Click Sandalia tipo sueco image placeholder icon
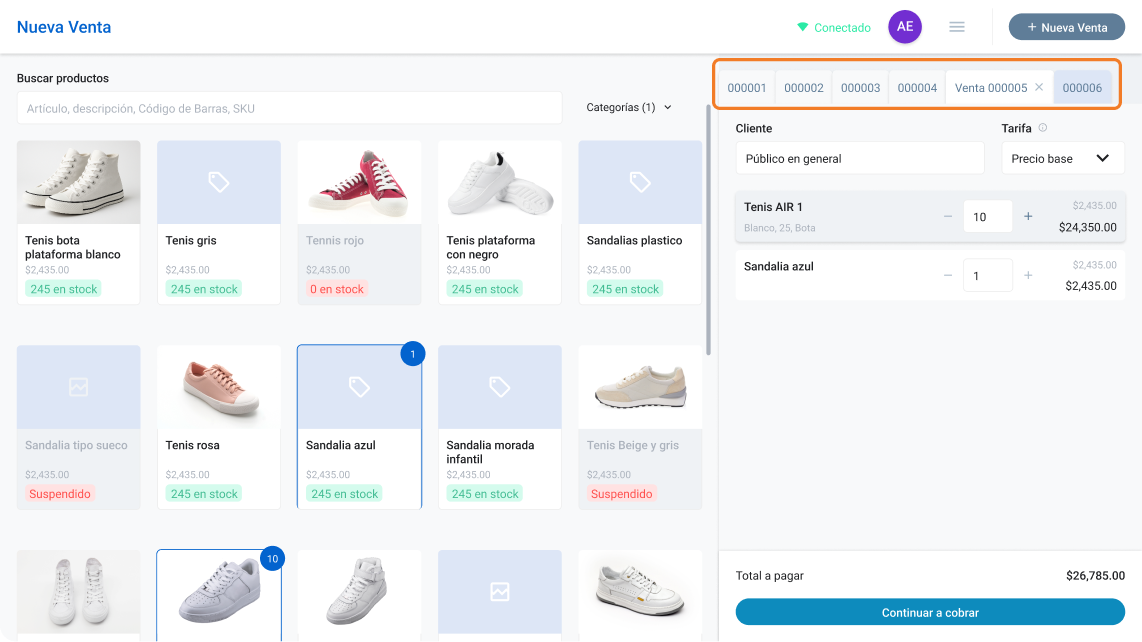 pos(79,386)
